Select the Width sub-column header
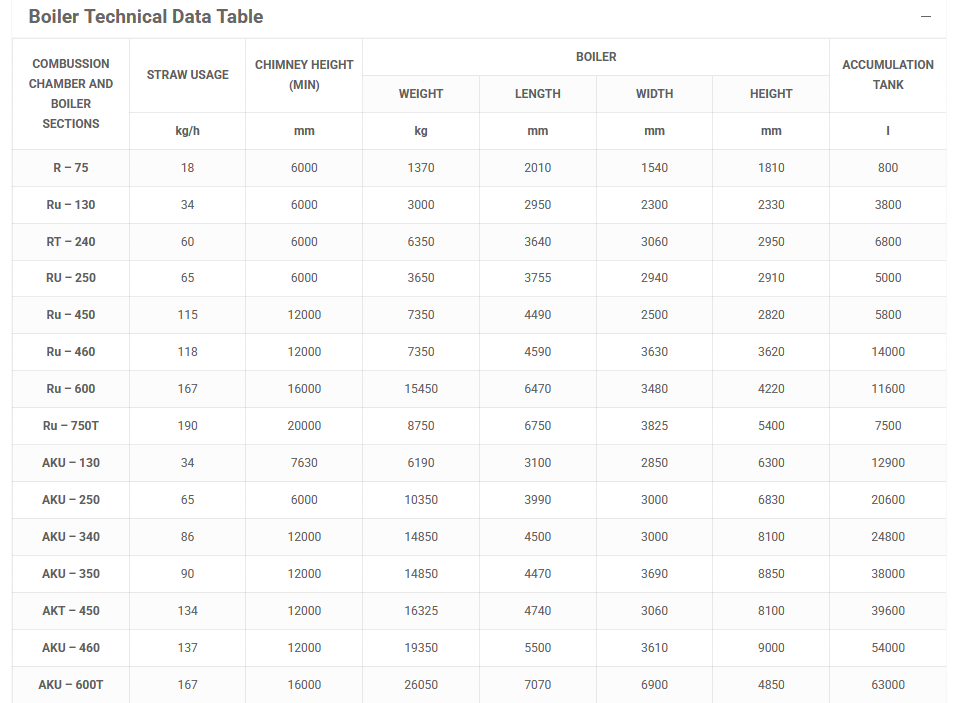Viewport: 956px width, 703px height. point(654,94)
